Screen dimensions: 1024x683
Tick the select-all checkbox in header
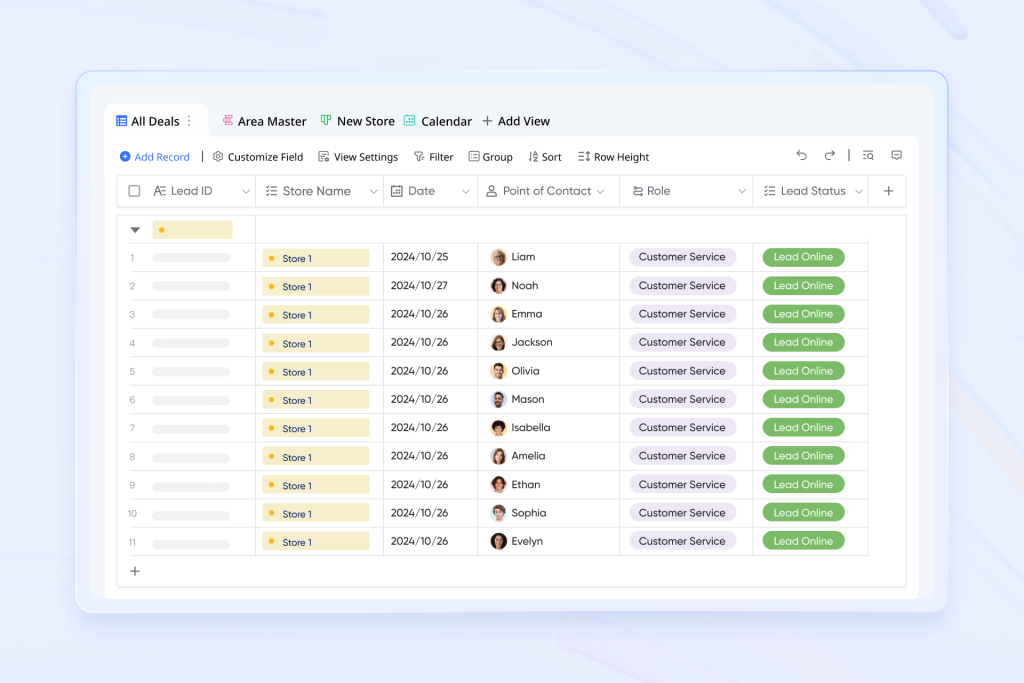[134, 191]
